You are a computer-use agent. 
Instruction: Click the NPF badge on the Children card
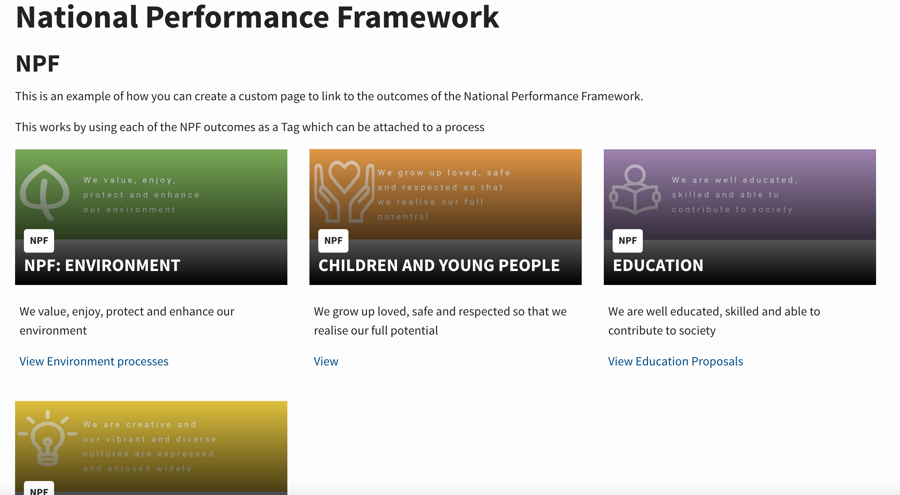pos(333,240)
